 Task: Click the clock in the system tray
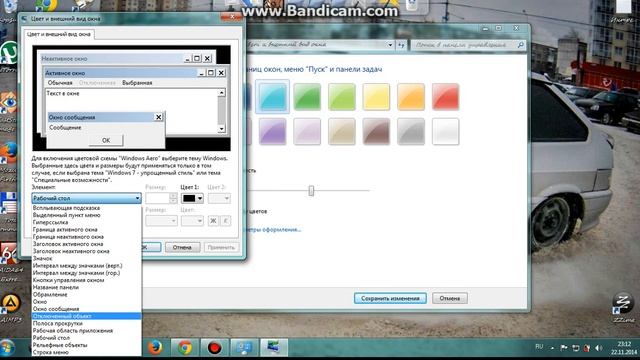pyautogui.click(x=624, y=348)
